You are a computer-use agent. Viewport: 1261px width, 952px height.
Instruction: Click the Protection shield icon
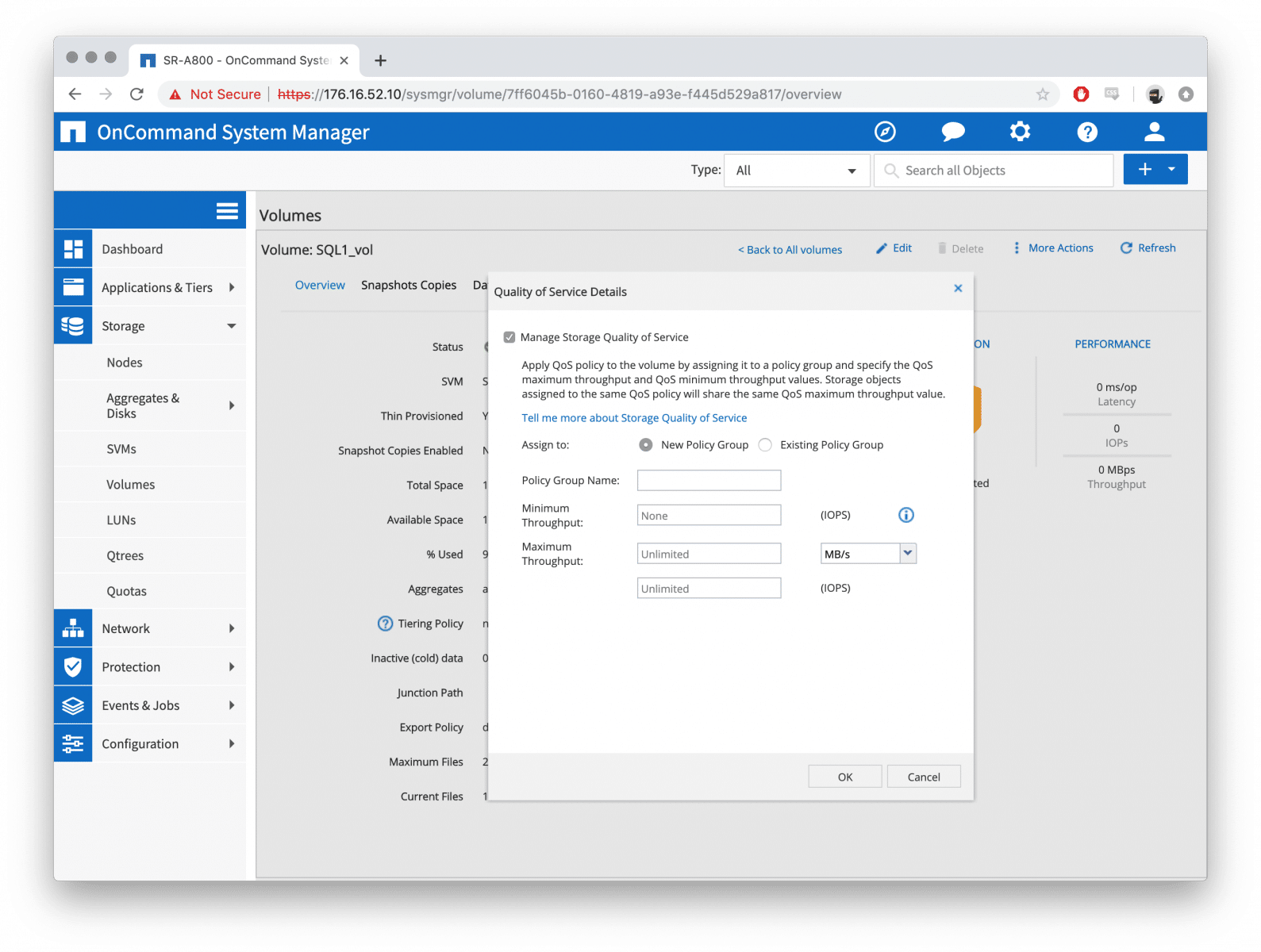73,667
